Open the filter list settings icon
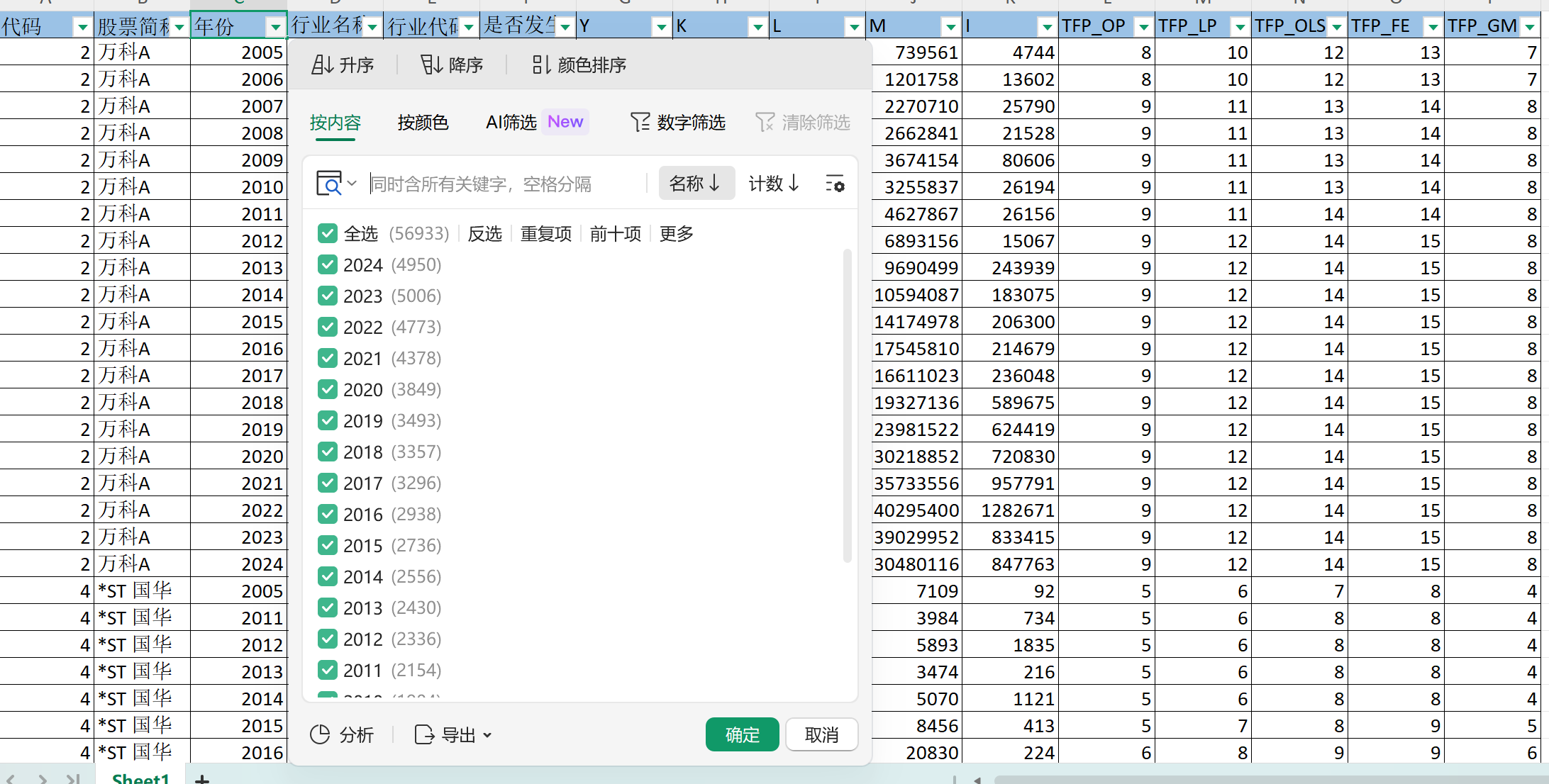This screenshot has height=784, width=1549. (835, 184)
